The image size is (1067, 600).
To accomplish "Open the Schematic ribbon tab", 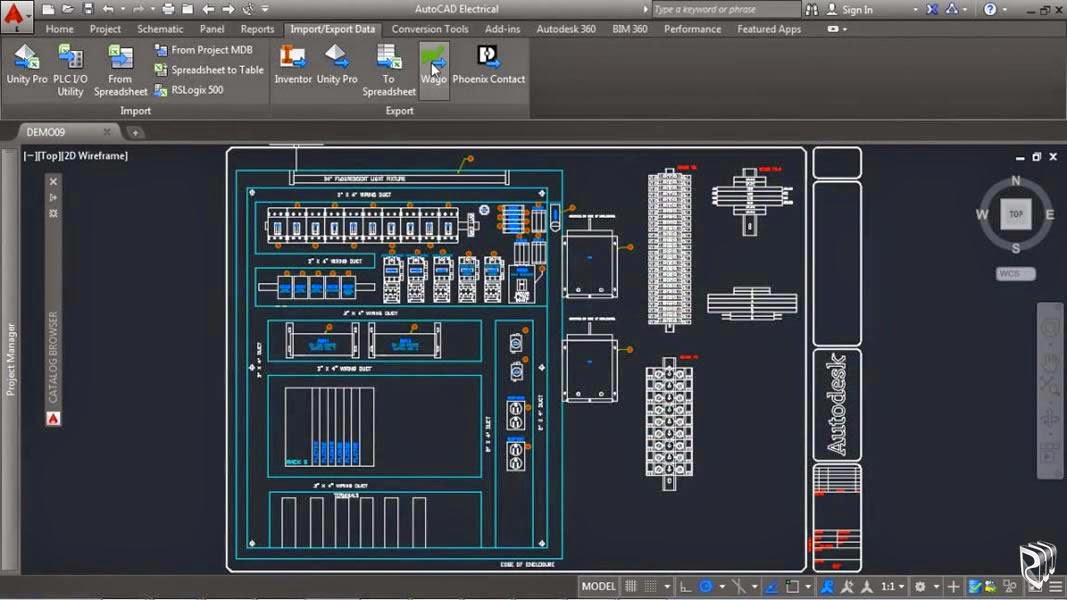I will tap(160, 29).
